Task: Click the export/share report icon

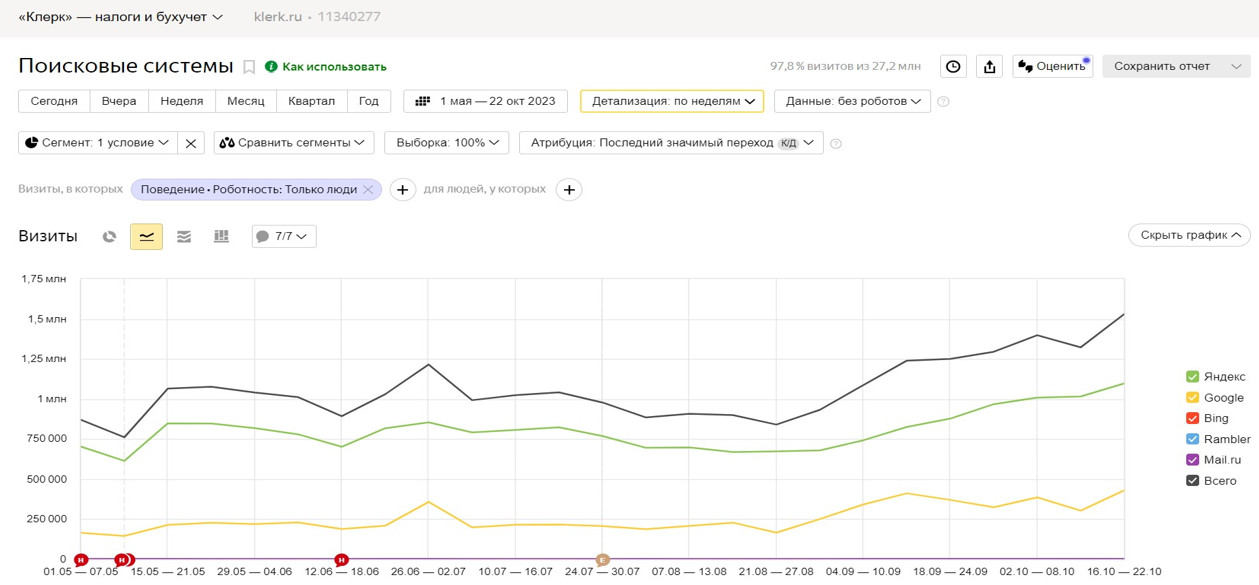Action: (x=989, y=67)
